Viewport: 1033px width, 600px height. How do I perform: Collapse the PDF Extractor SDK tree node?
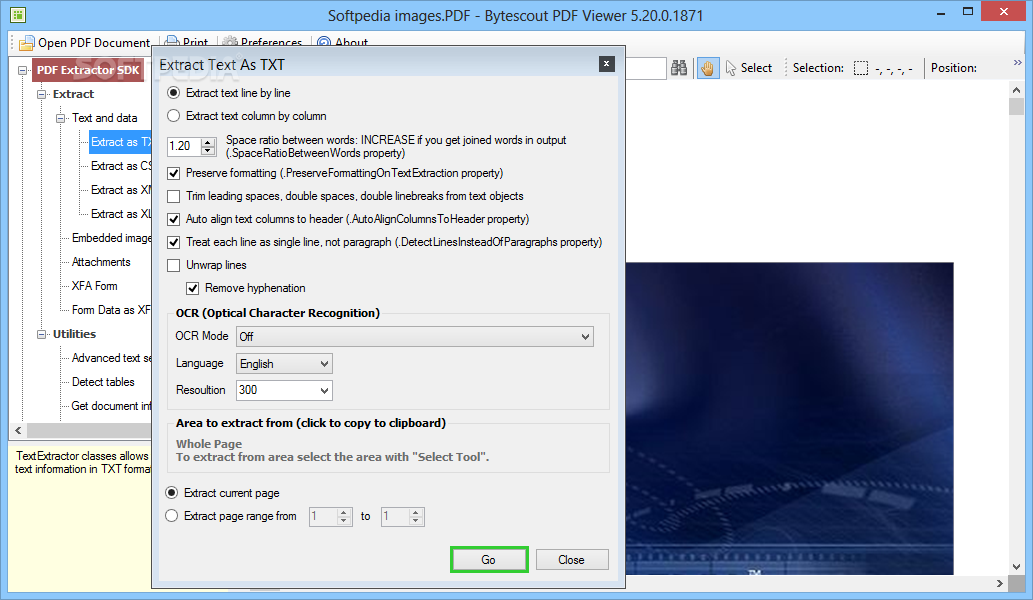pyautogui.click(x=23, y=70)
